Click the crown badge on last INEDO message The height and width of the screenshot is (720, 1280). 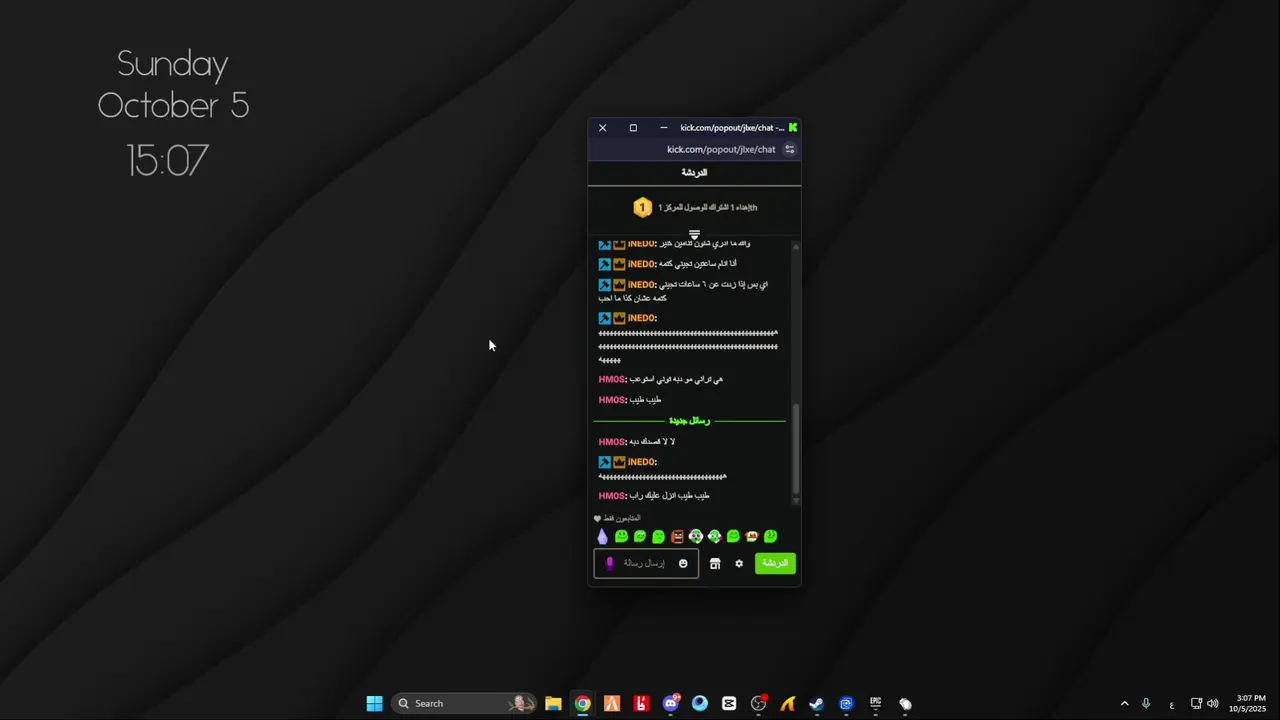619,462
